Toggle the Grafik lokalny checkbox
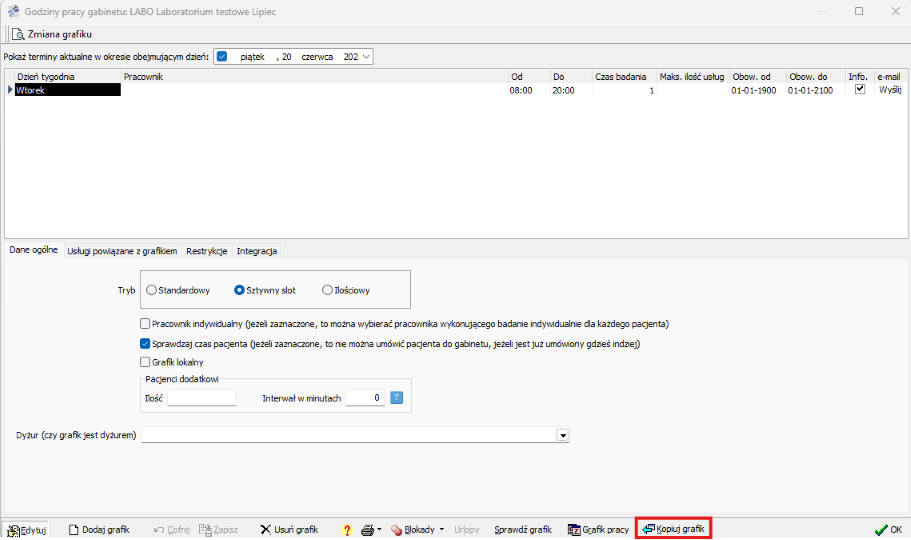The image size is (911, 540). pyautogui.click(x=146, y=362)
